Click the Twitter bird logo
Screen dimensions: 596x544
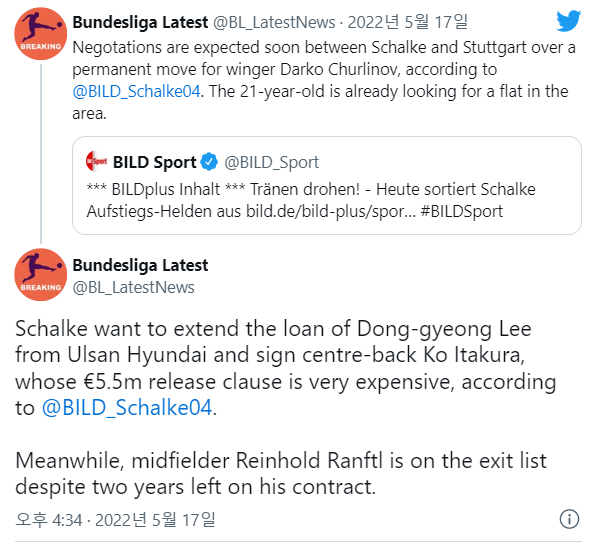point(568,21)
